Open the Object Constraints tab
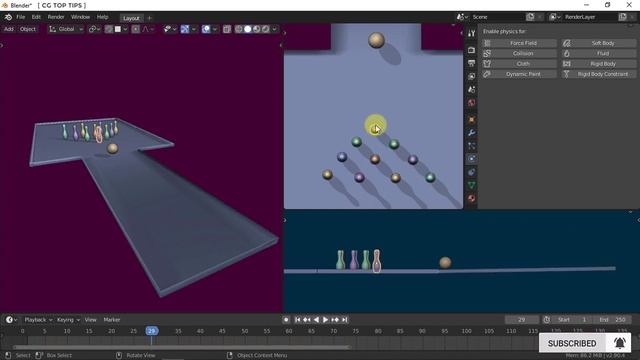Image resolution: width=640 pixels, height=360 pixels. [x=471, y=172]
